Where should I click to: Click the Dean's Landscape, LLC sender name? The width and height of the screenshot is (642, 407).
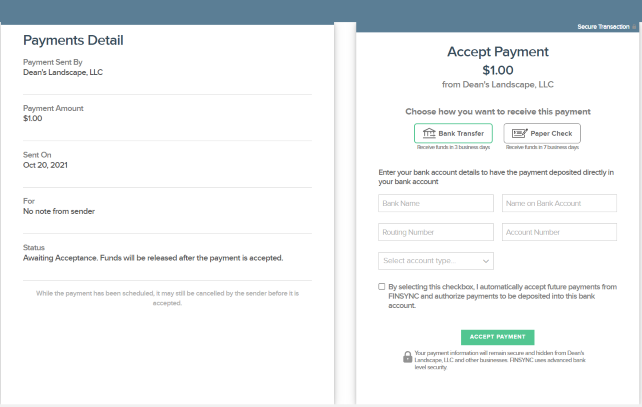tap(63, 72)
